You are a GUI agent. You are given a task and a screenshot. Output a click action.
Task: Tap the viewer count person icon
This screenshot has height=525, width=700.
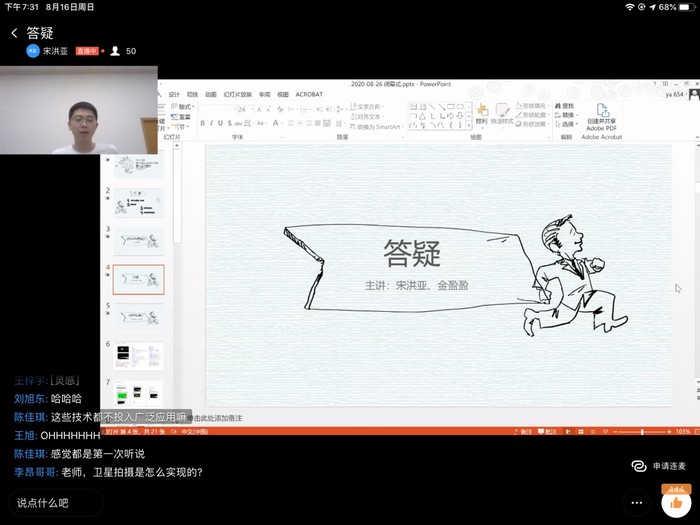click(115, 51)
